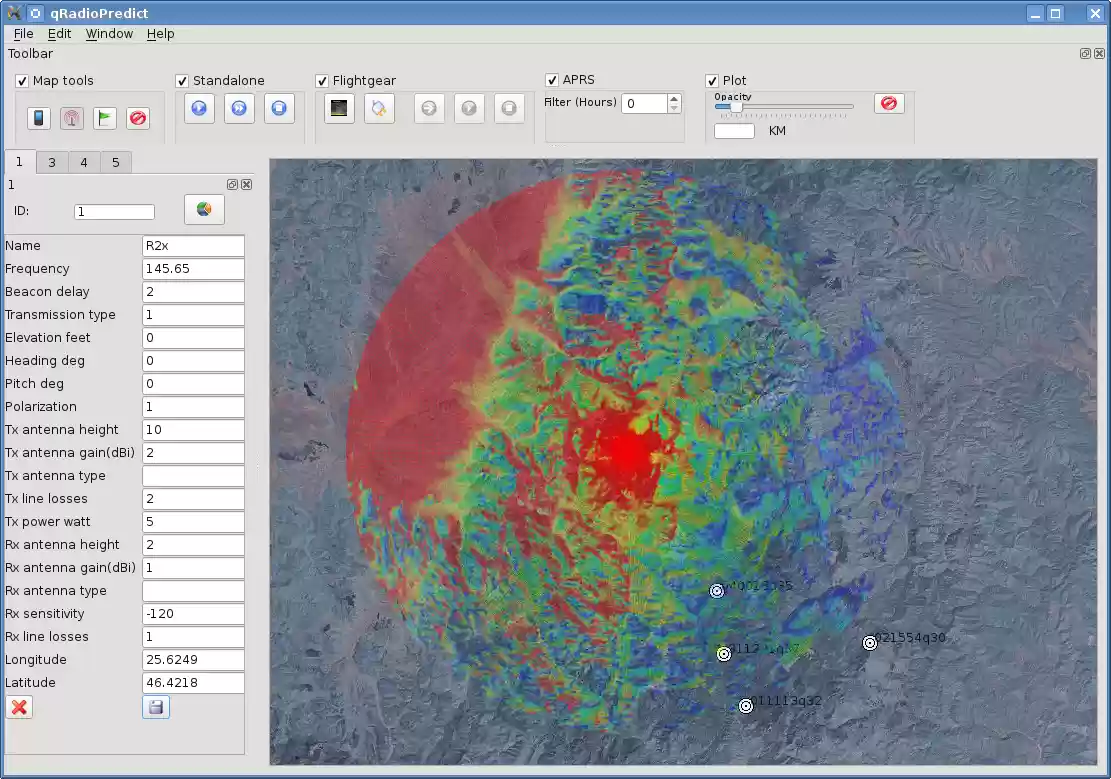
Task: Toggle the Flightgear checkbox off
Action: coord(322,79)
